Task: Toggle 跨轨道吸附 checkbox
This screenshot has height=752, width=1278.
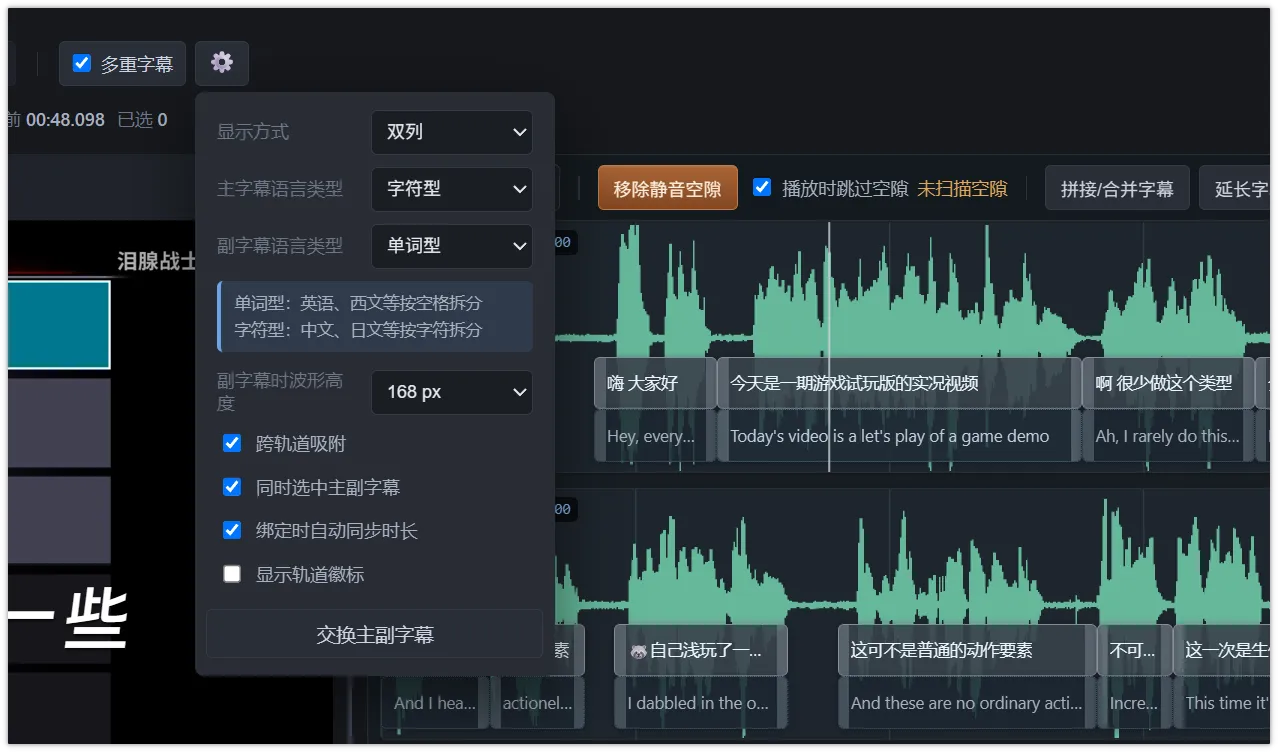Action: 232,443
